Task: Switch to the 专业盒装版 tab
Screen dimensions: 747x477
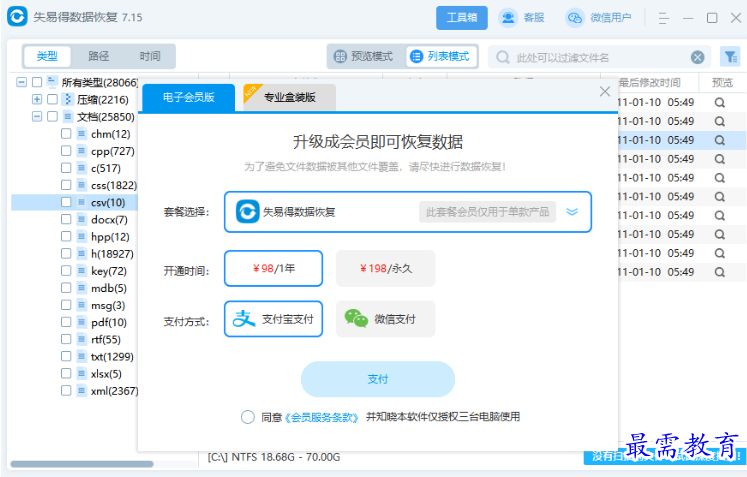Action: click(x=290, y=98)
